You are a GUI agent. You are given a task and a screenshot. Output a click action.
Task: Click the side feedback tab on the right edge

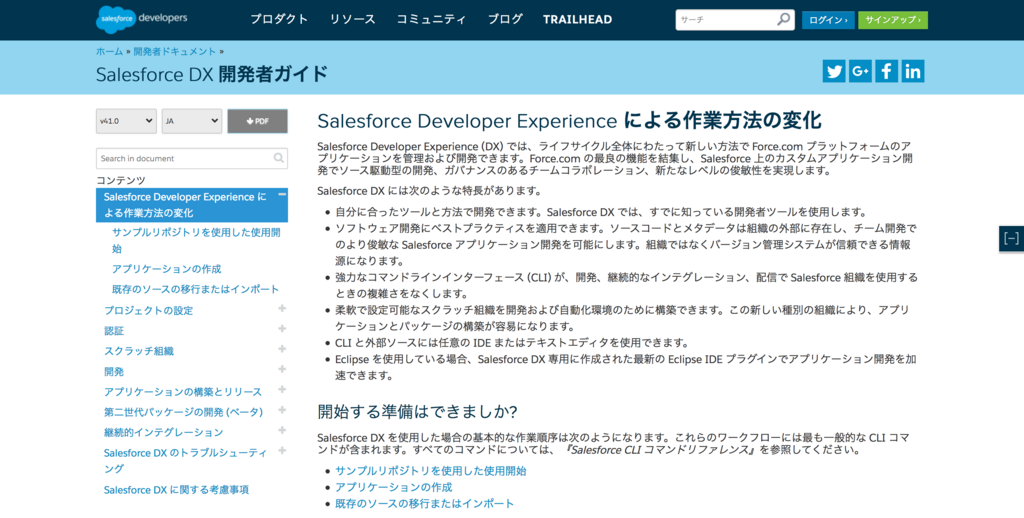tap(1011, 238)
